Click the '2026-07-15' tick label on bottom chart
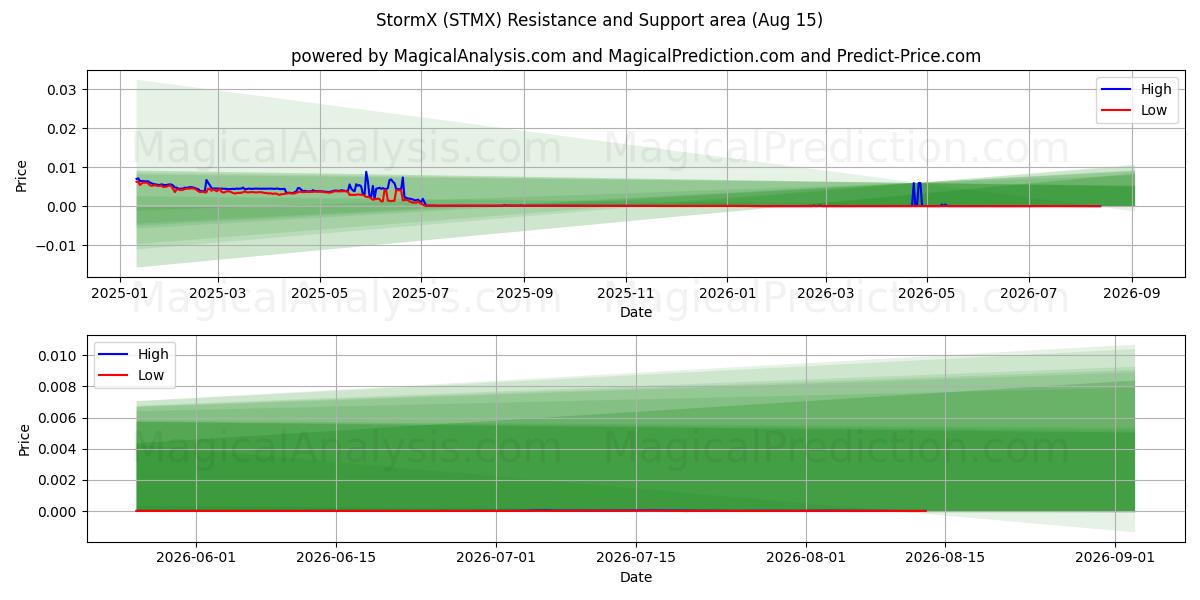Screen dimensions: 1200x600 click(636, 558)
